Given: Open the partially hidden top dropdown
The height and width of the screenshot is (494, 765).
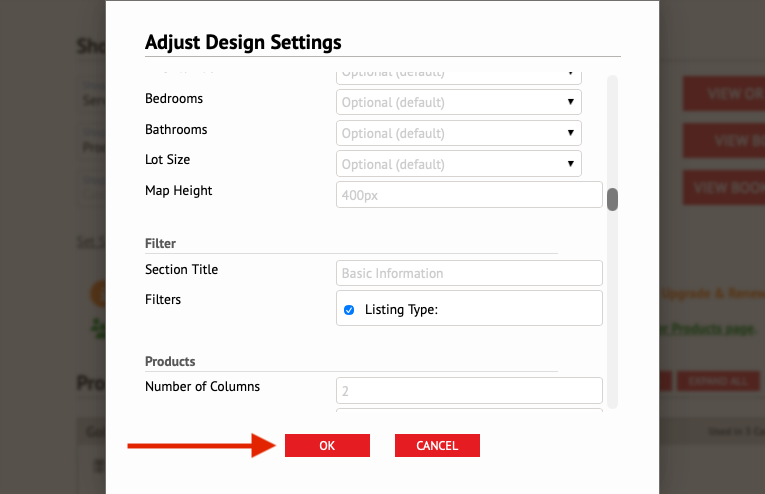Looking at the screenshot, I should [459, 77].
